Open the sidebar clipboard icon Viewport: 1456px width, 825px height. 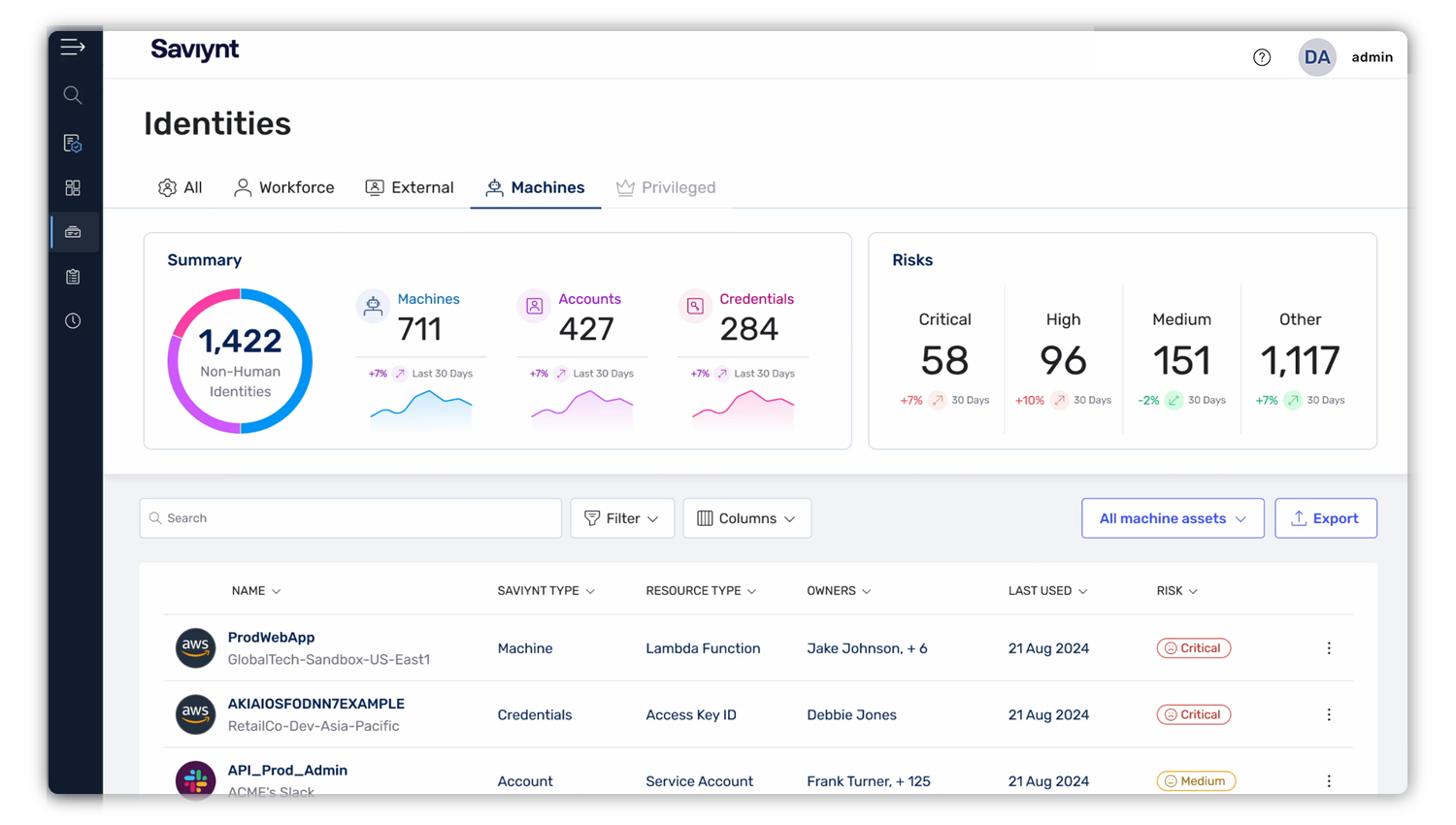pyautogui.click(x=73, y=277)
